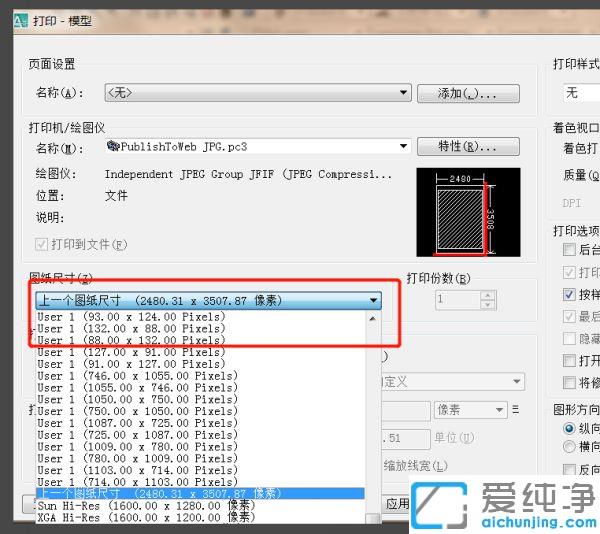The image size is (600, 534).
Task: Open the 像素 units dropdown
Action: click(502, 410)
